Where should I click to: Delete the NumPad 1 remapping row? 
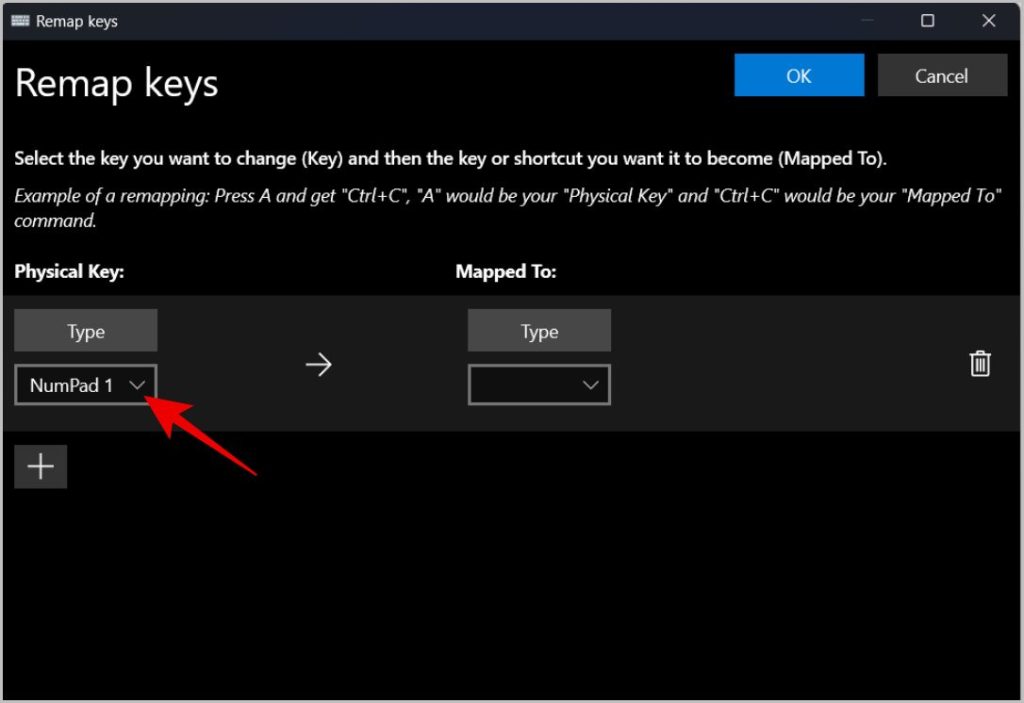click(980, 364)
